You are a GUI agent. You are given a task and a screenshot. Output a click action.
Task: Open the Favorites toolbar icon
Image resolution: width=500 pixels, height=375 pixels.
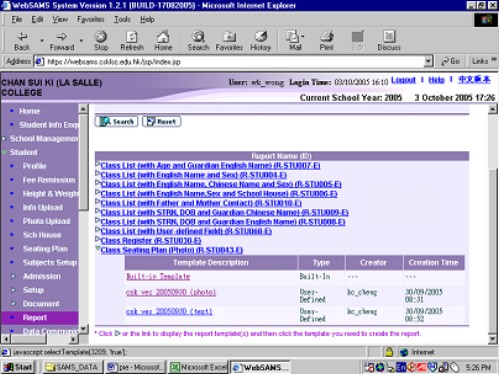229,41
